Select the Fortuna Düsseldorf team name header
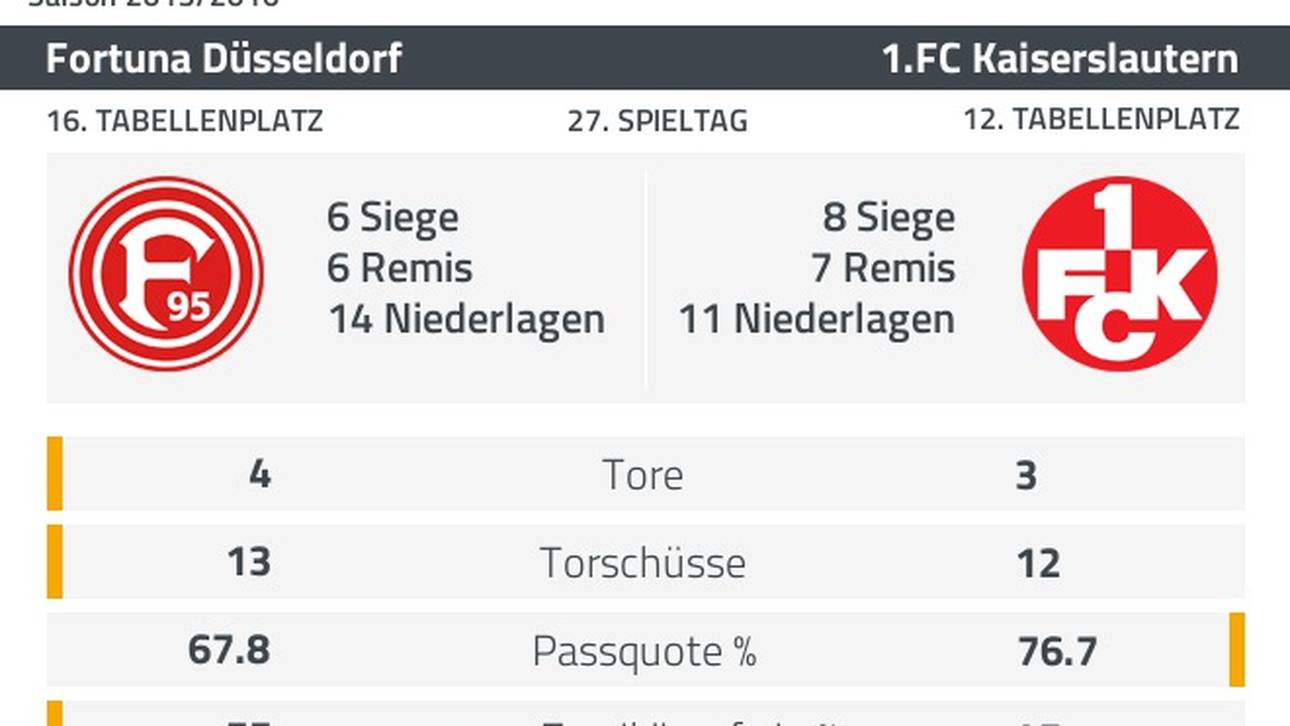This screenshot has width=1290, height=726. (224, 59)
